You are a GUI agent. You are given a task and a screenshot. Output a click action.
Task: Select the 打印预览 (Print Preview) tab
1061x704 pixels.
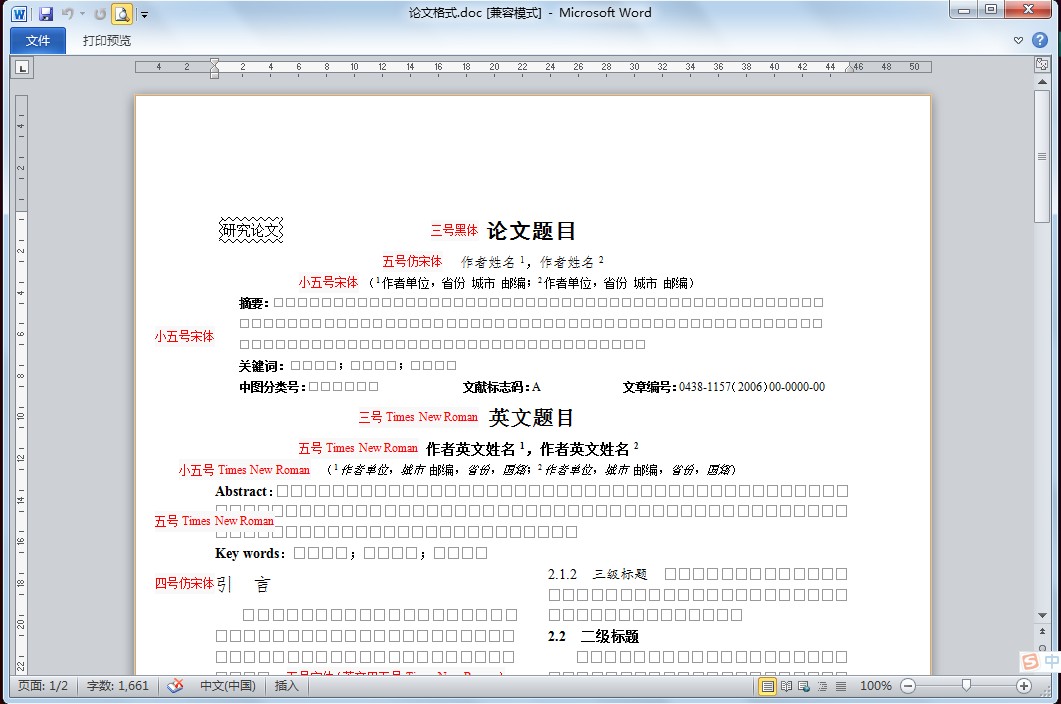click(x=107, y=41)
